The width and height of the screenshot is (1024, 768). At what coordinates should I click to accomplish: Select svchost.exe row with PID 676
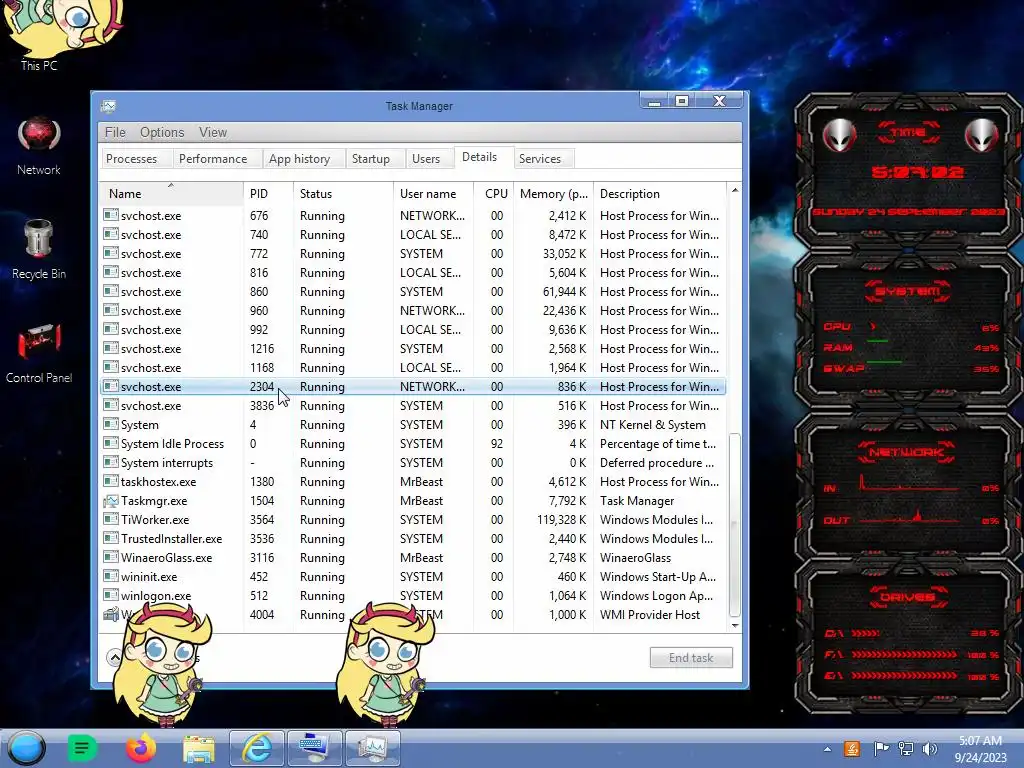coord(413,216)
